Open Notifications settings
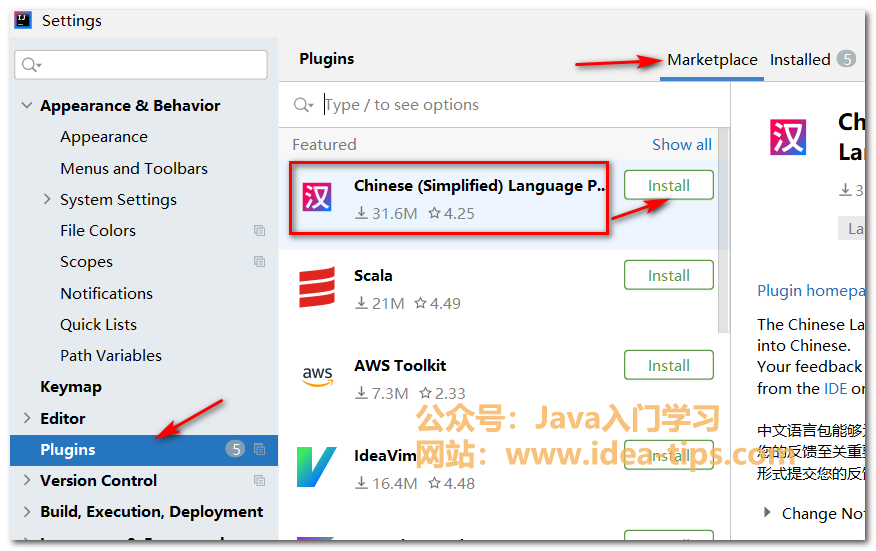Viewport: 876px width, 551px height. click(107, 293)
